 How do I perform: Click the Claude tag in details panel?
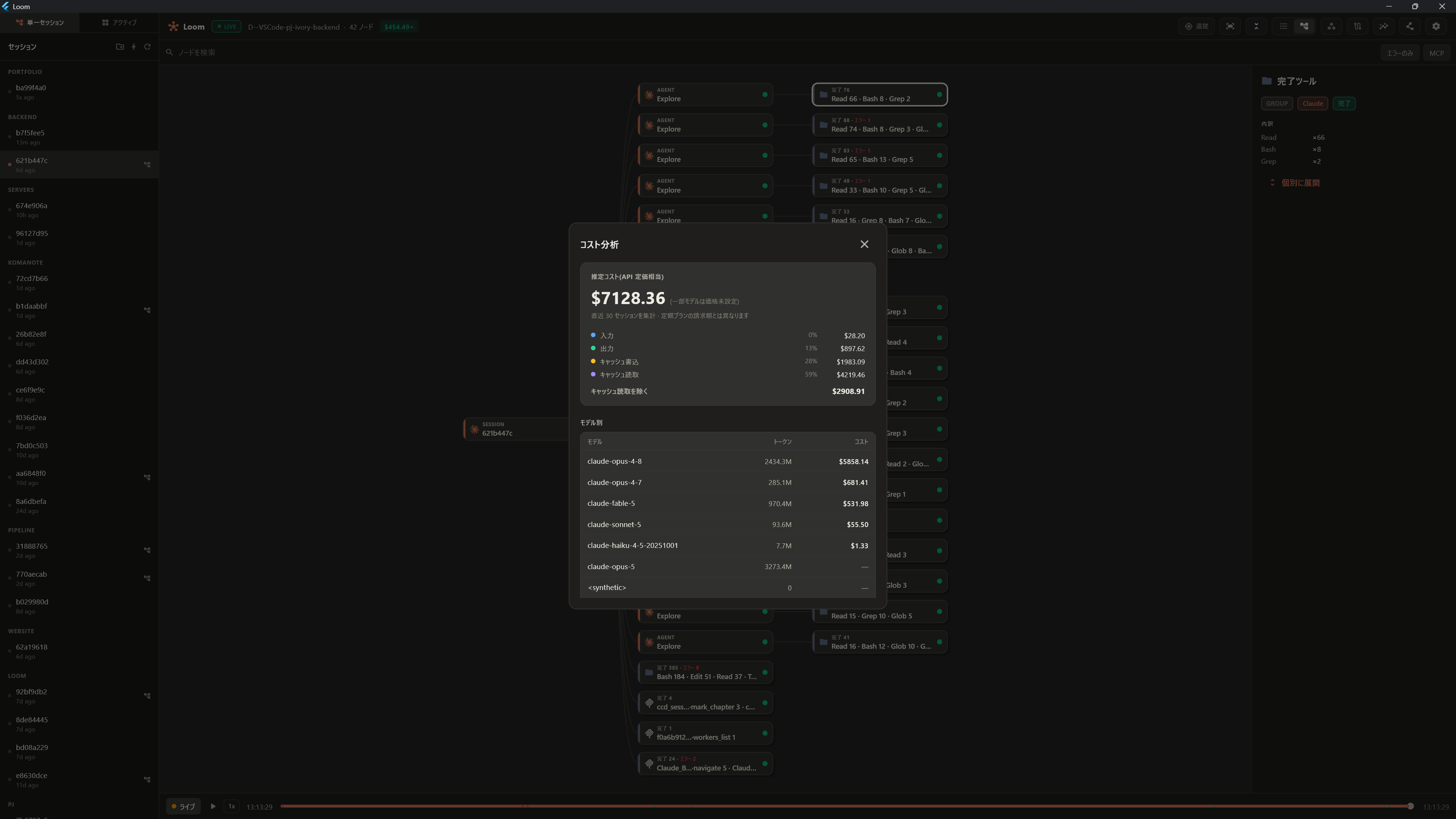point(1312,104)
